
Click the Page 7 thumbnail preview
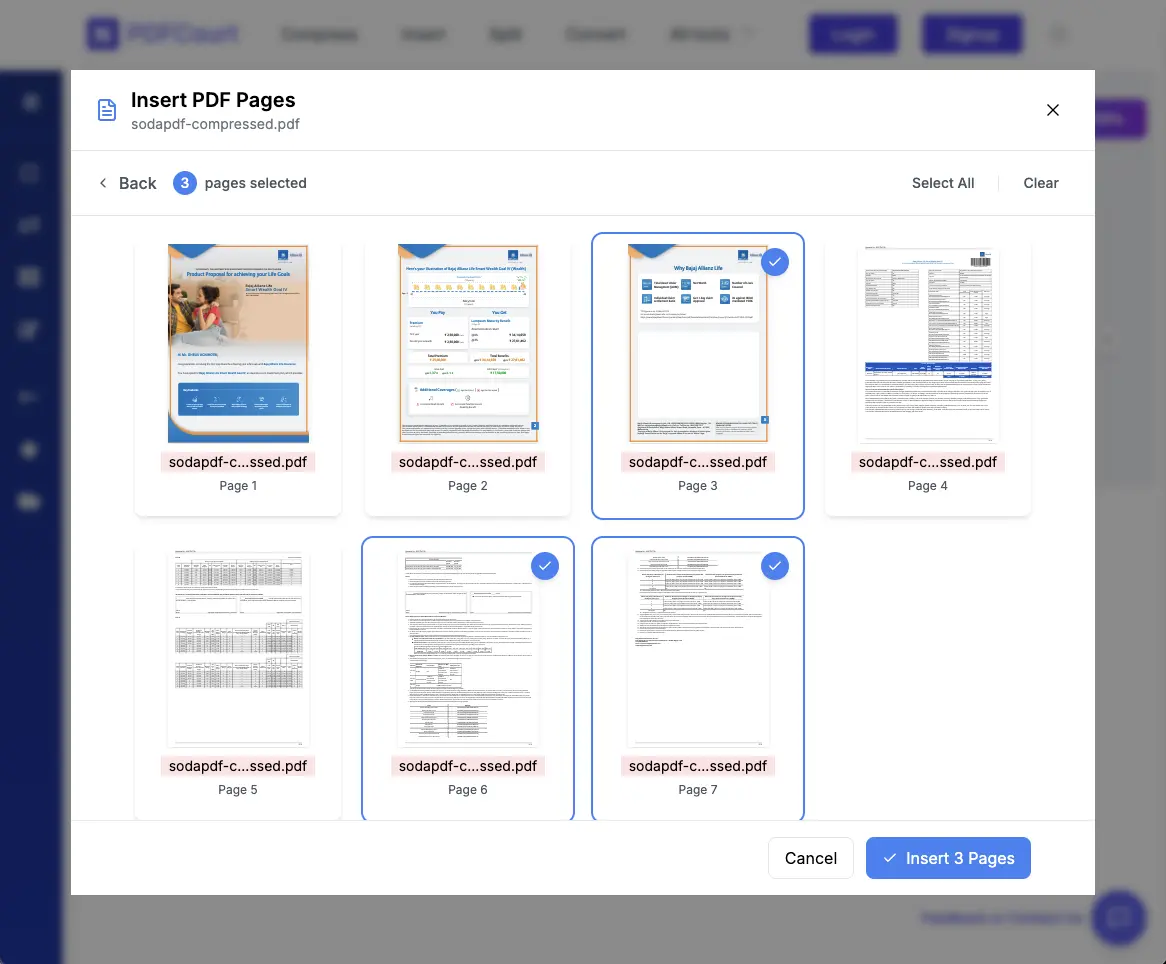click(x=698, y=648)
